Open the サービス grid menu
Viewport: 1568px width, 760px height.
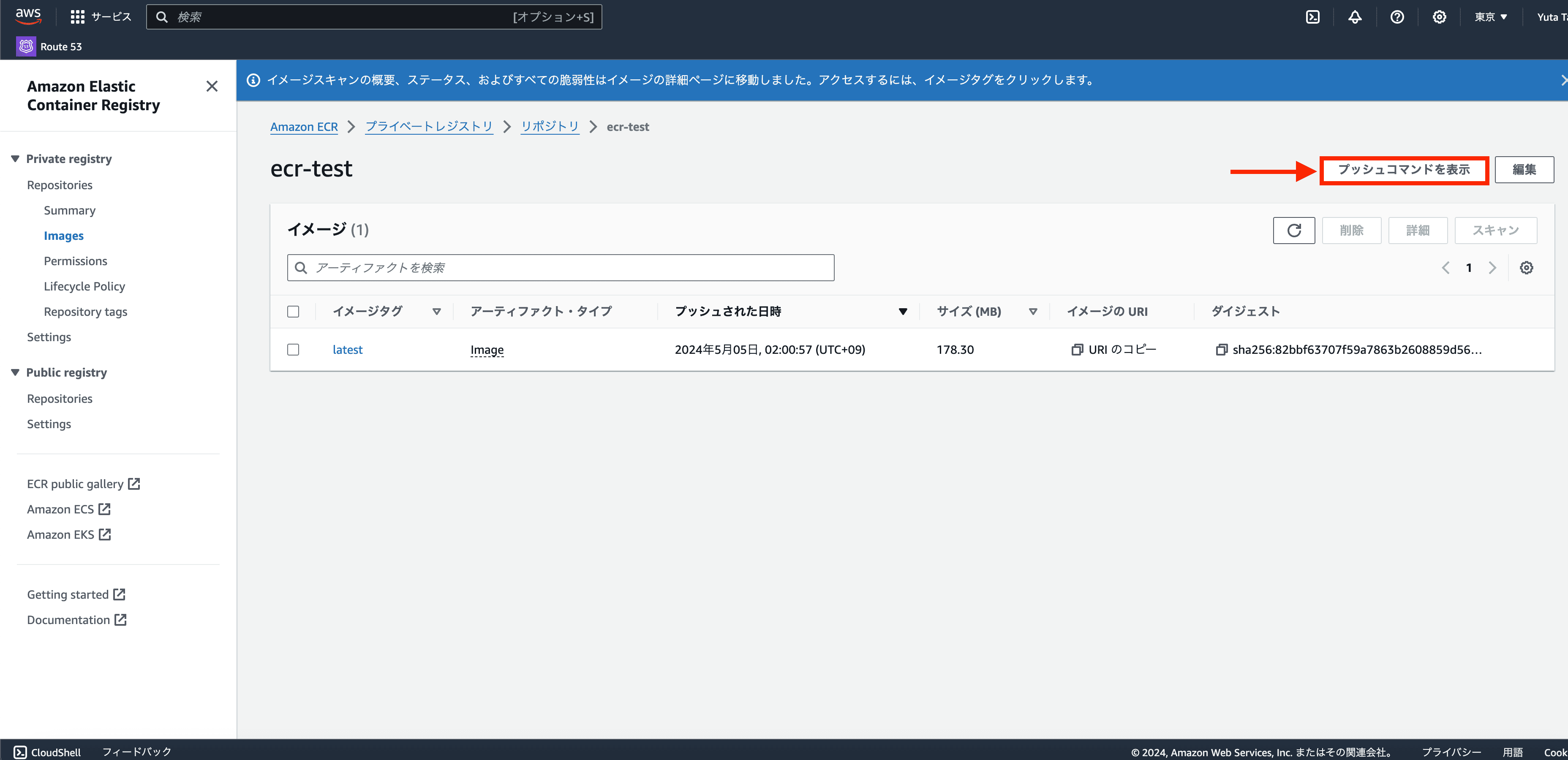(x=101, y=17)
